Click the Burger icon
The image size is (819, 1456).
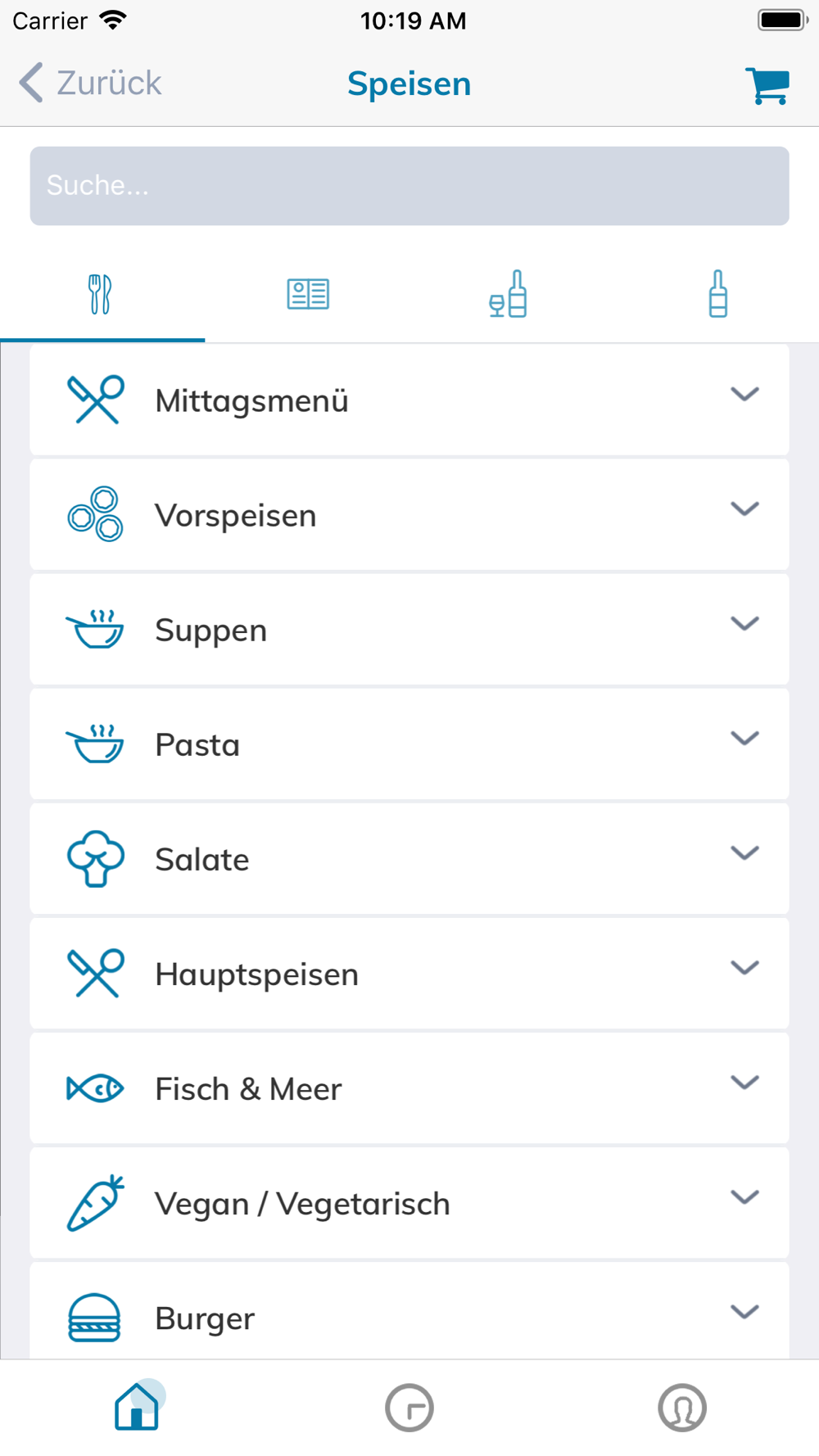coord(94,1318)
